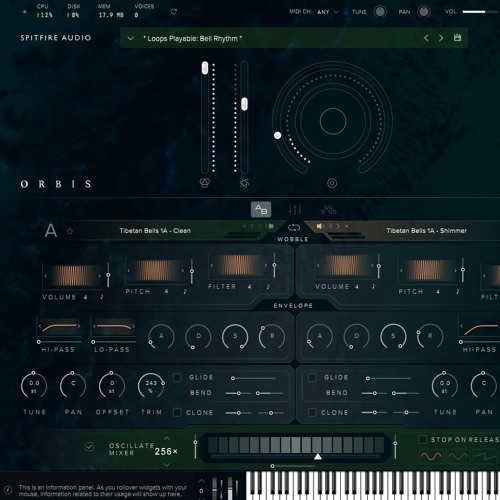Viewport: 500px width, 500px height.
Task: Click the Spitfire Audio logo
Action: (56, 38)
